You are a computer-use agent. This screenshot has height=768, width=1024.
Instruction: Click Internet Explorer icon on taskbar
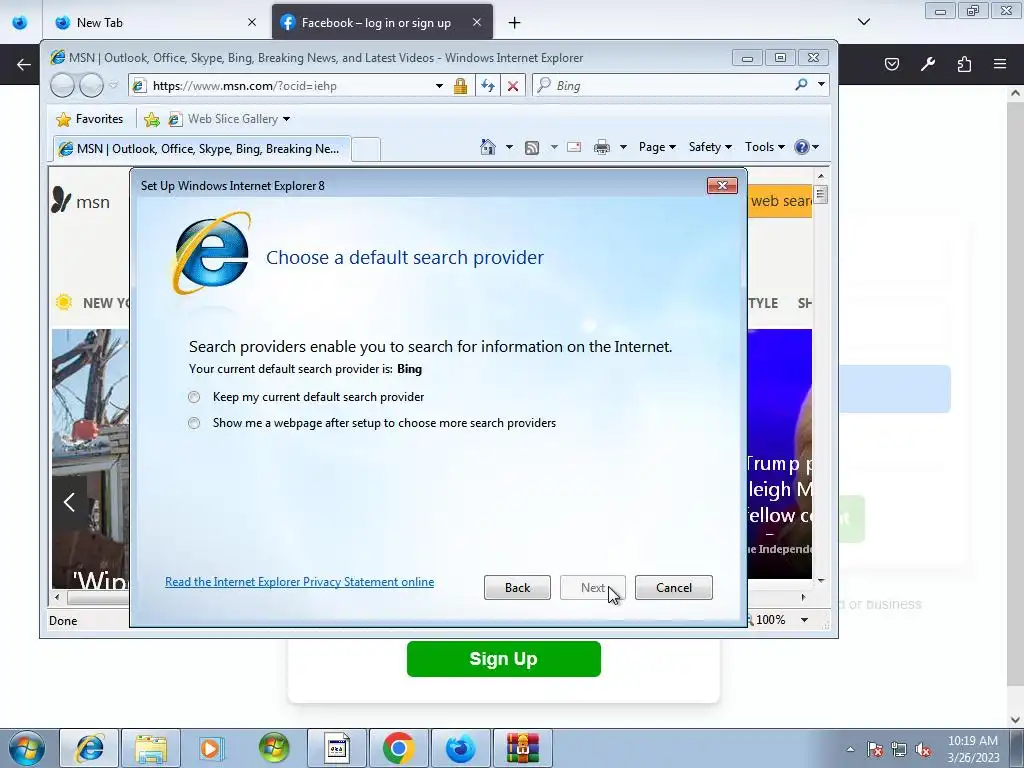tap(89, 748)
